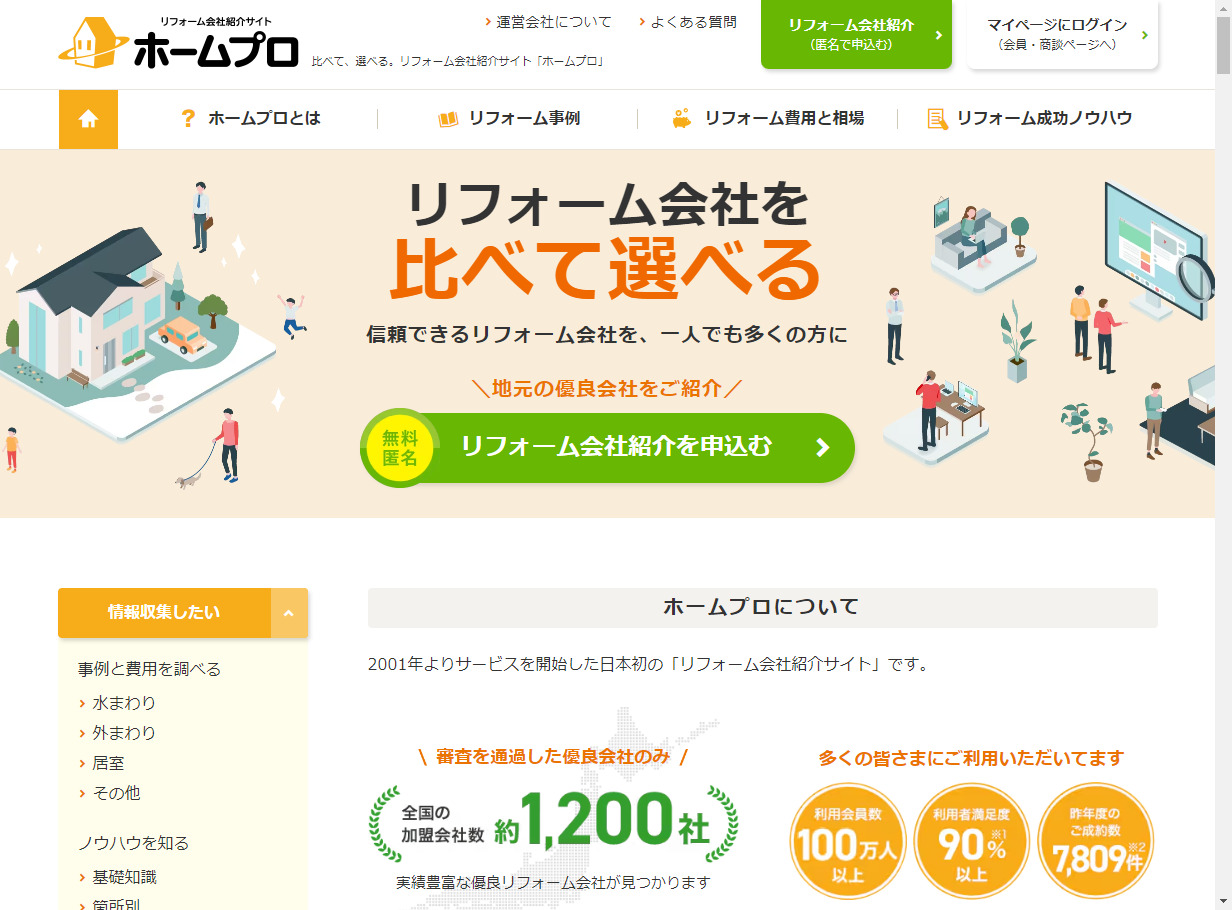This screenshot has width=1232, height=910.
Task: Collapse the 情報収集したい sidebar section arrow
Action: (289, 613)
